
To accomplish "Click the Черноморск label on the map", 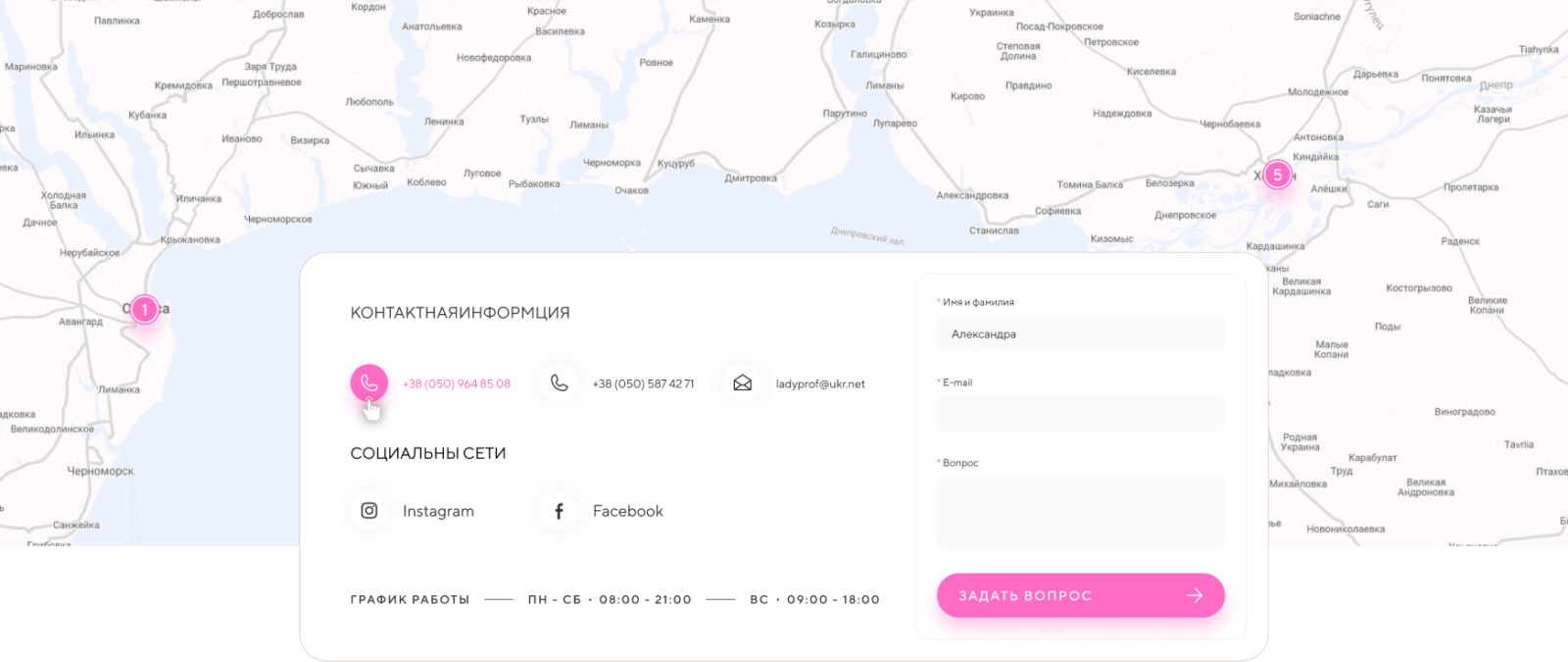I will tap(100, 472).
